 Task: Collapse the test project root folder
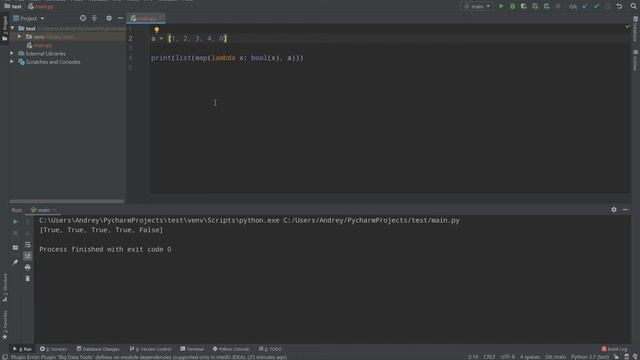[x=13, y=28]
